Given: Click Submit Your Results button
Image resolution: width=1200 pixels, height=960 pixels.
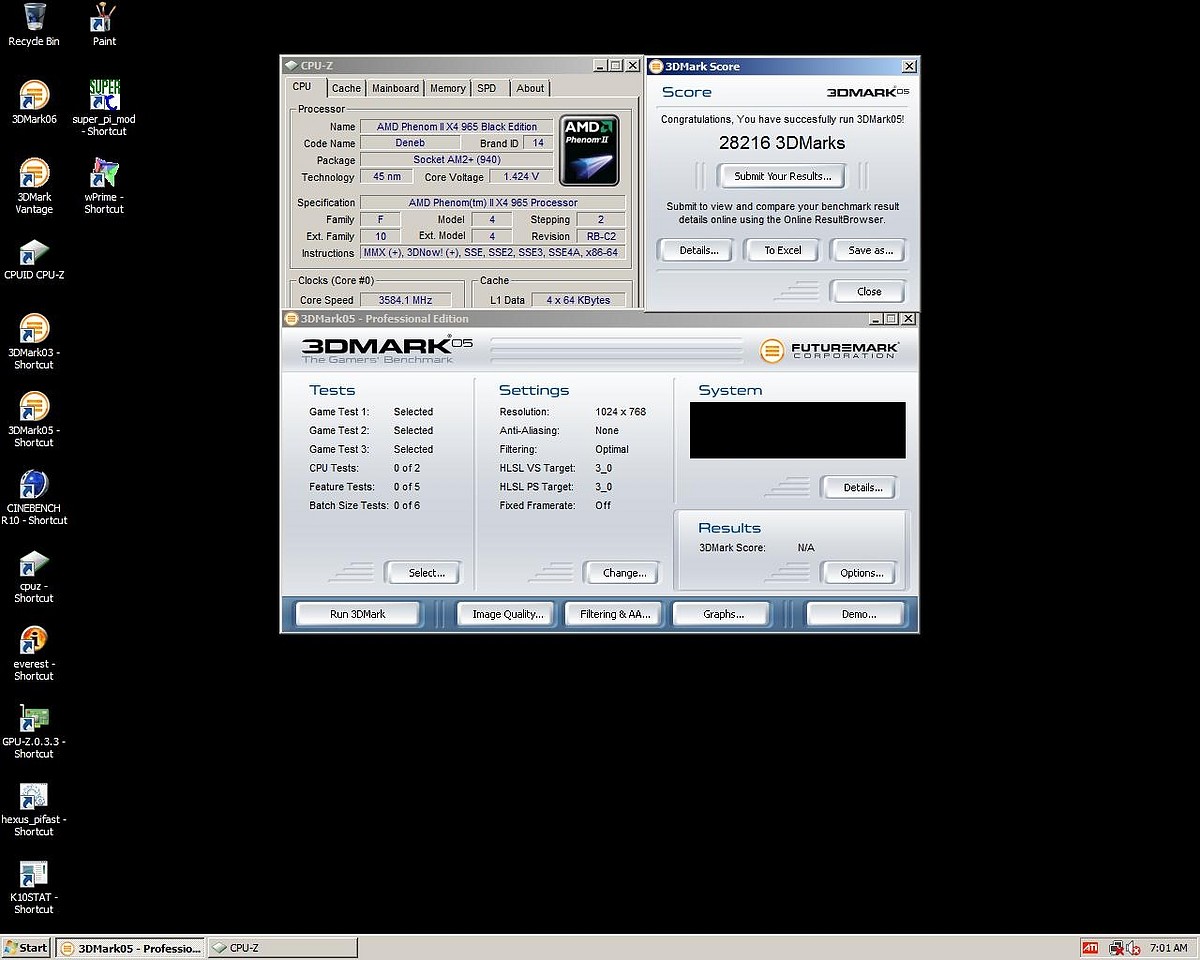Looking at the screenshot, I should tap(782, 176).
